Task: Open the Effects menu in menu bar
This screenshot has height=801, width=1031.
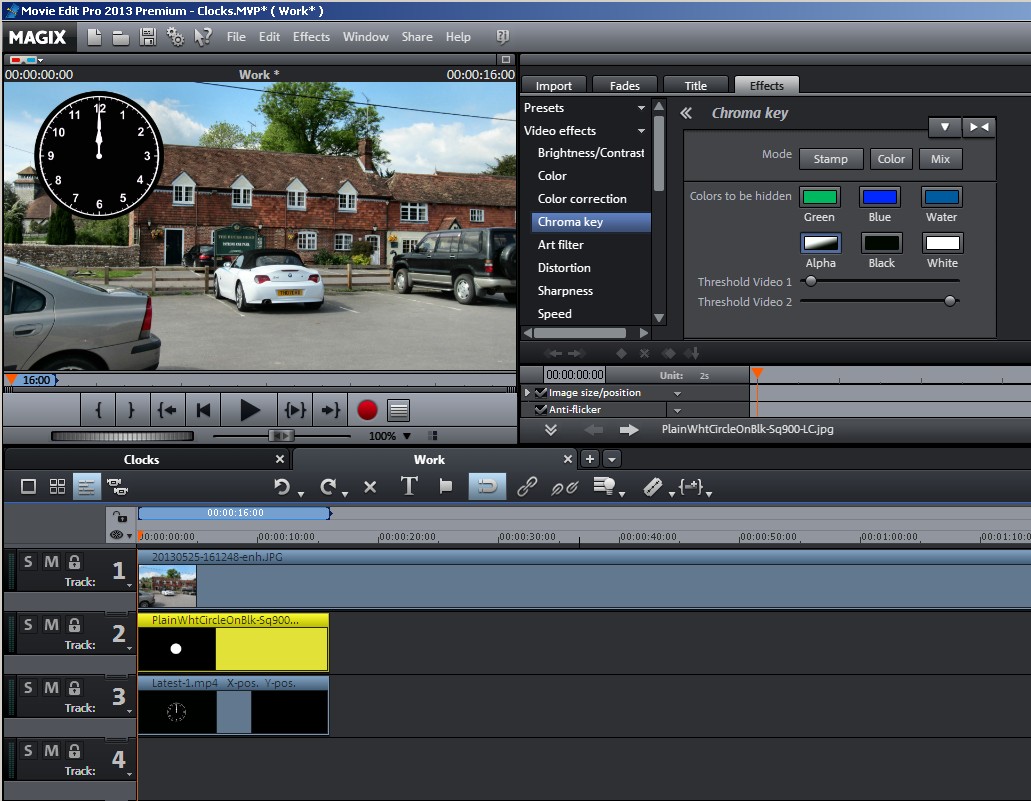Action: [311, 37]
